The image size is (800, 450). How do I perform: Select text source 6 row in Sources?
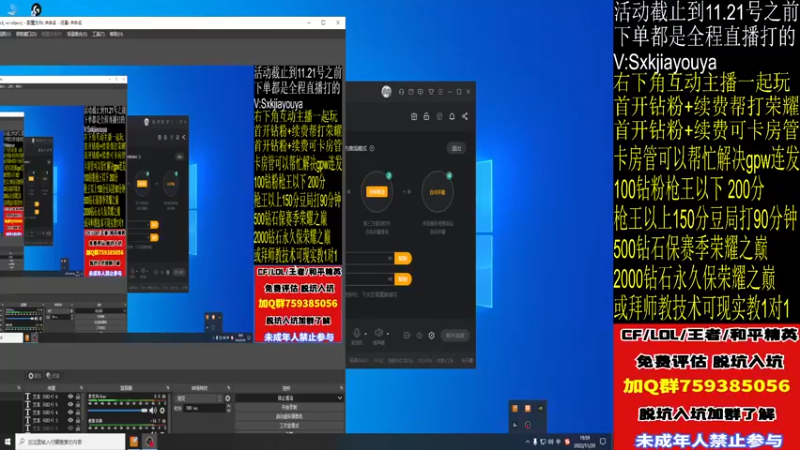click(x=54, y=396)
